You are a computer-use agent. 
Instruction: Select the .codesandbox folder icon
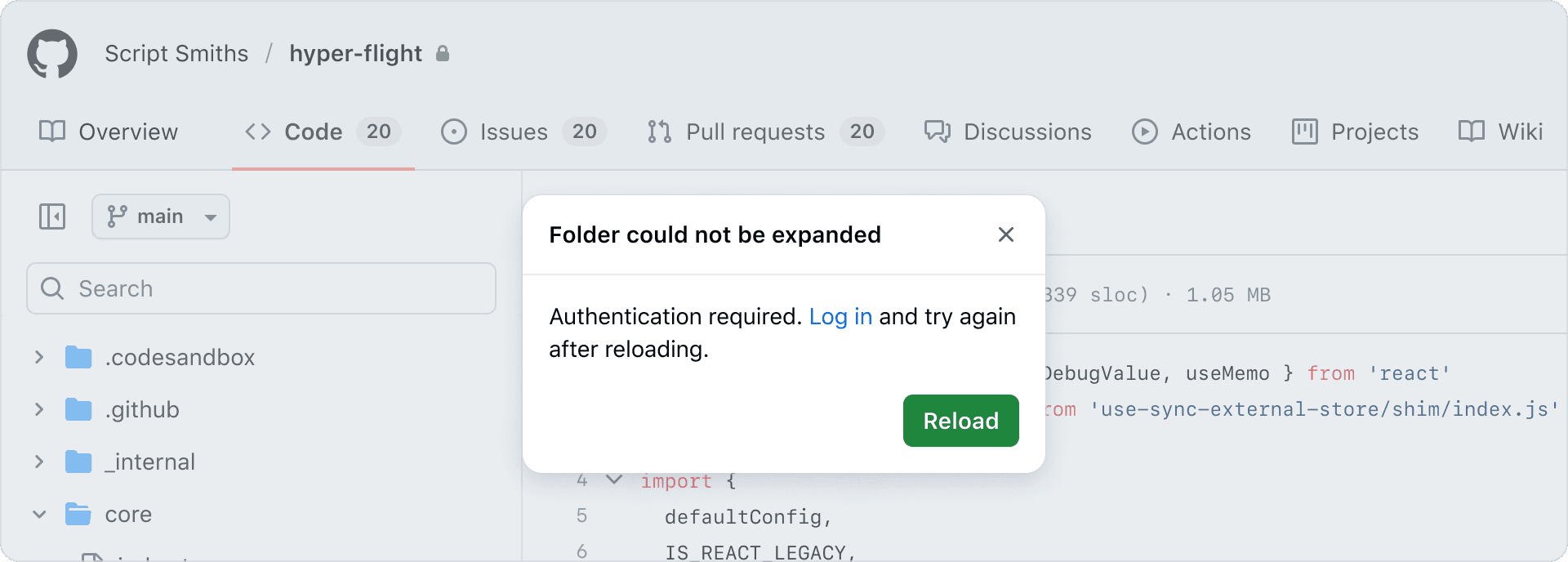pyautogui.click(x=78, y=357)
